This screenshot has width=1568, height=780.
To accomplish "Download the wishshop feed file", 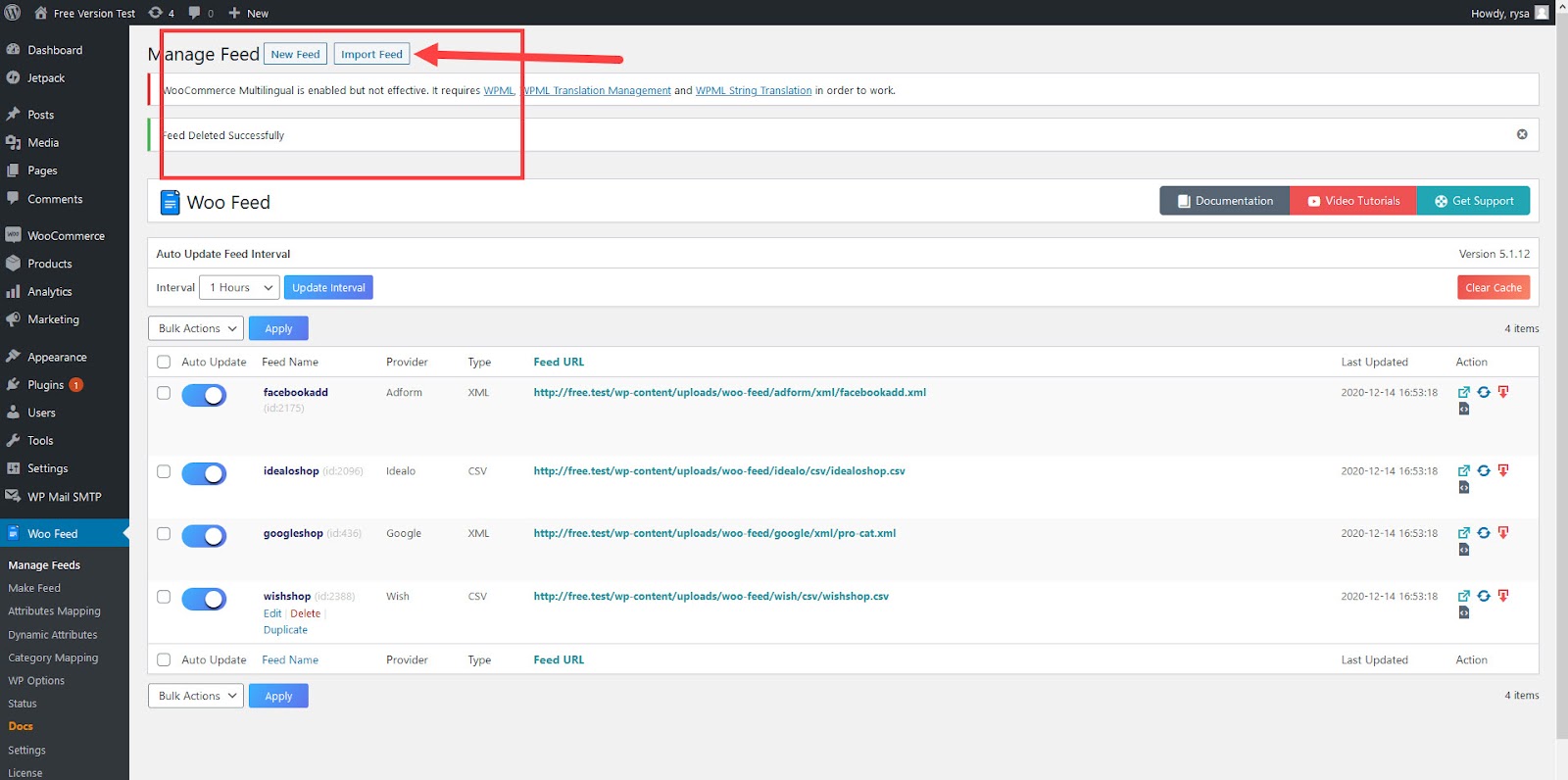I will 1503,596.
